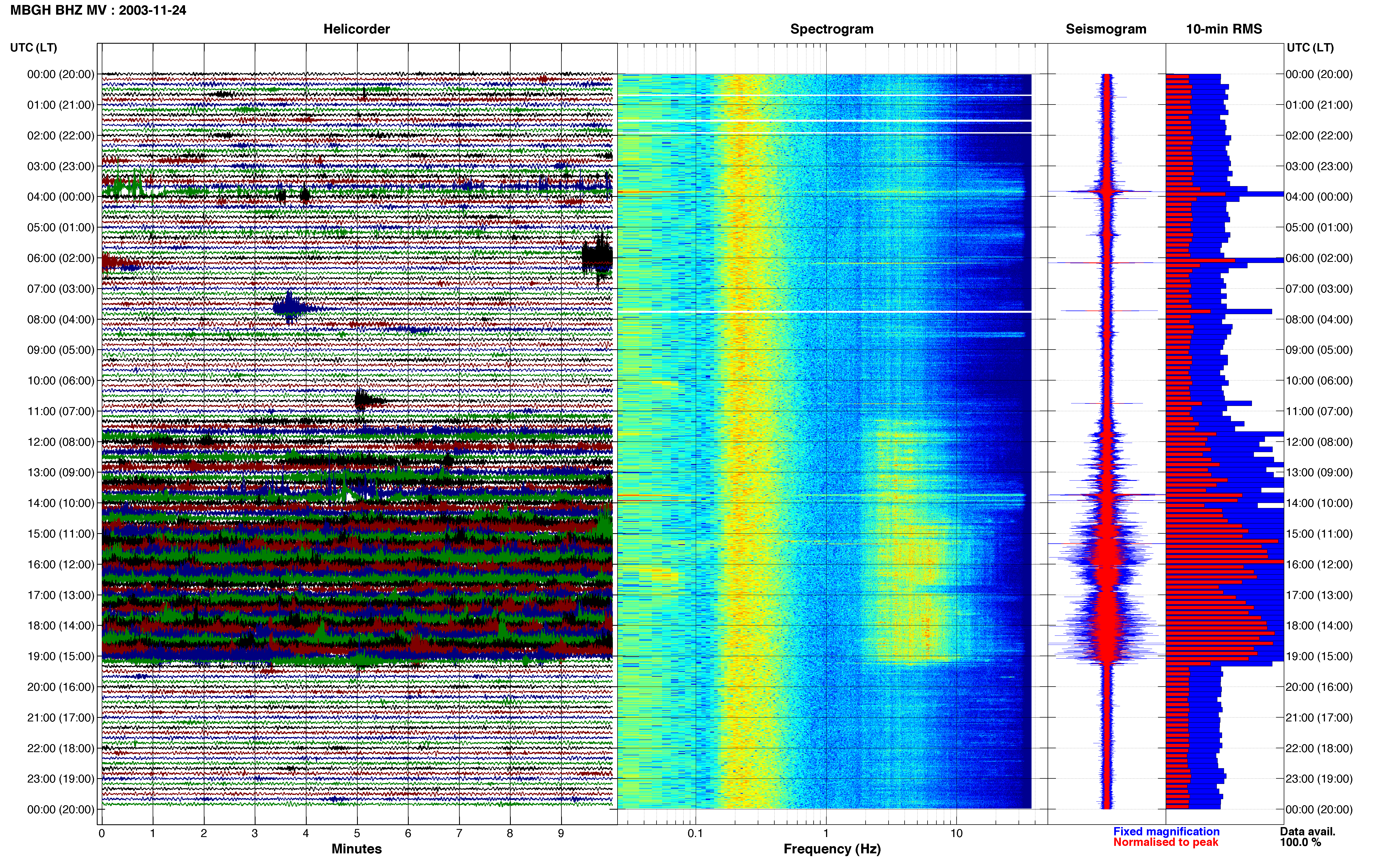Click the left 'UTC (LT)' axis label

33,48
